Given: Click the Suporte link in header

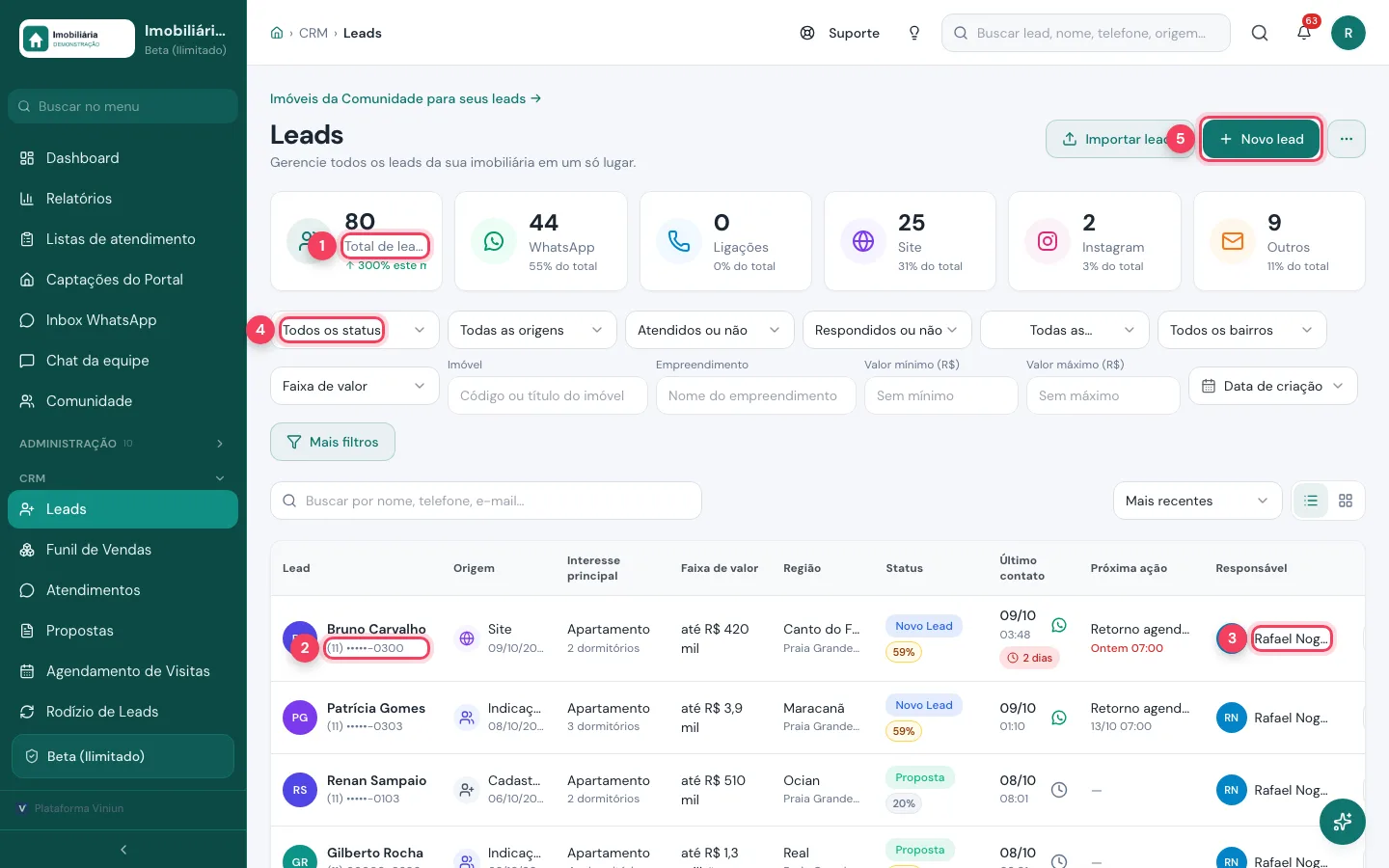Looking at the screenshot, I should click(840, 33).
